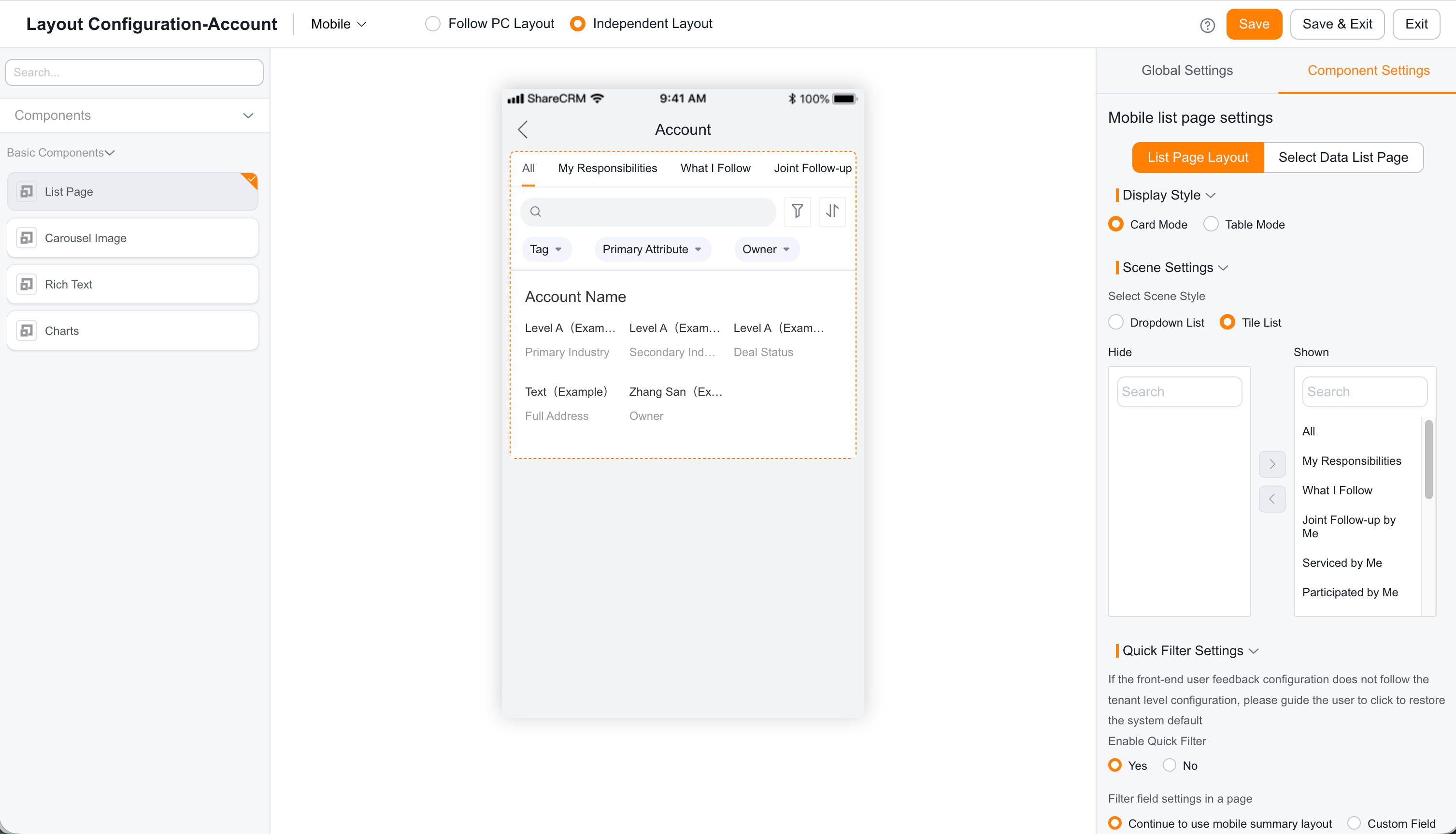Select Independent Layout radio
The image size is (1456, 834).
click(577, 24)
